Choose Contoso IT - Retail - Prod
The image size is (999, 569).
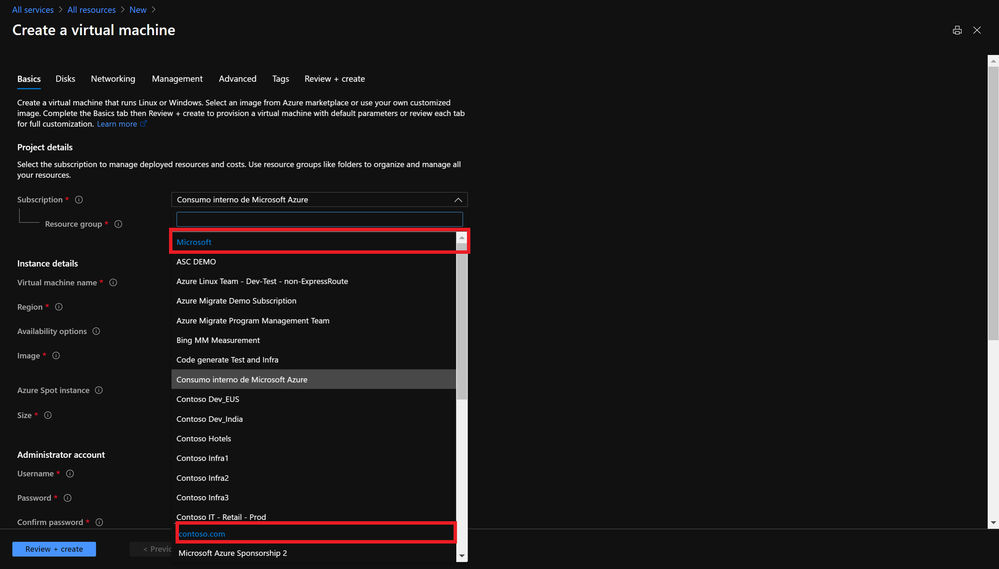[314, 517]
